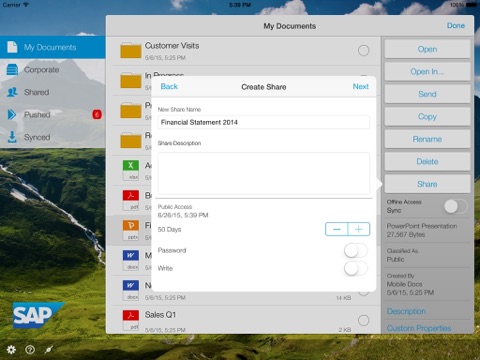Select the Customer Visits radio circle
480x360 pixels.
click(363, 51)
